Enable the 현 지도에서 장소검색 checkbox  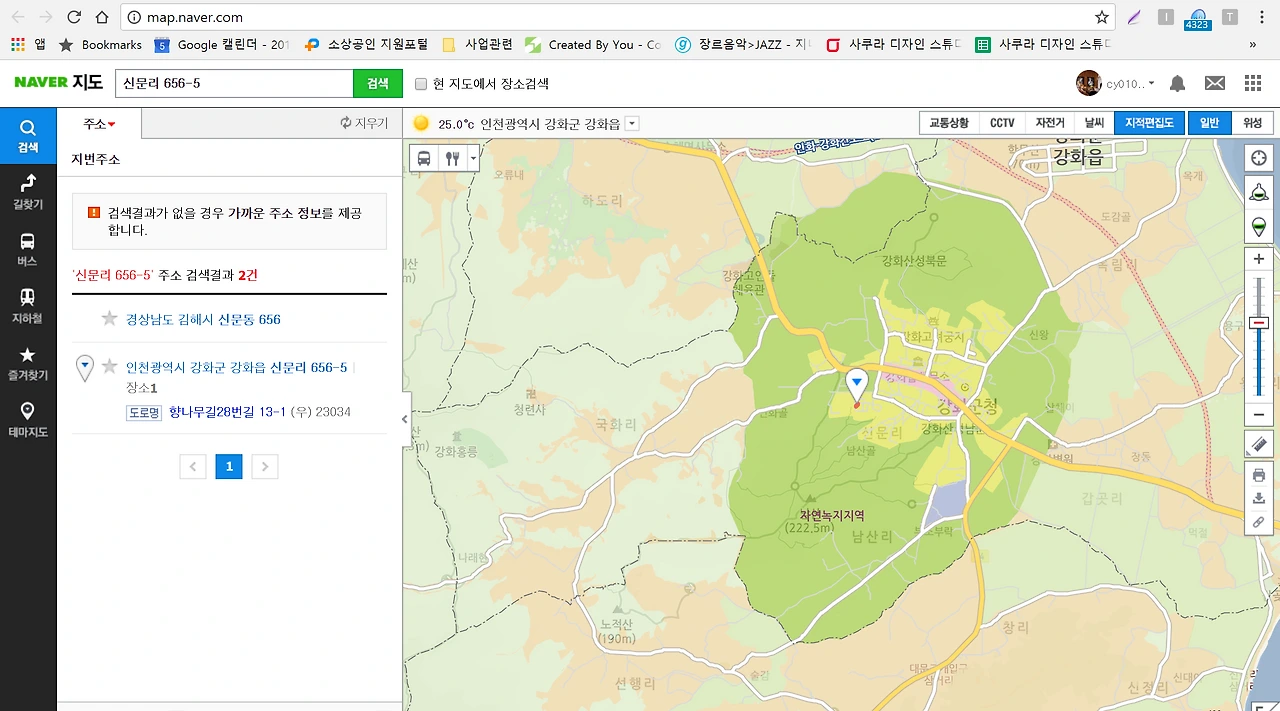tap(421, 84)
